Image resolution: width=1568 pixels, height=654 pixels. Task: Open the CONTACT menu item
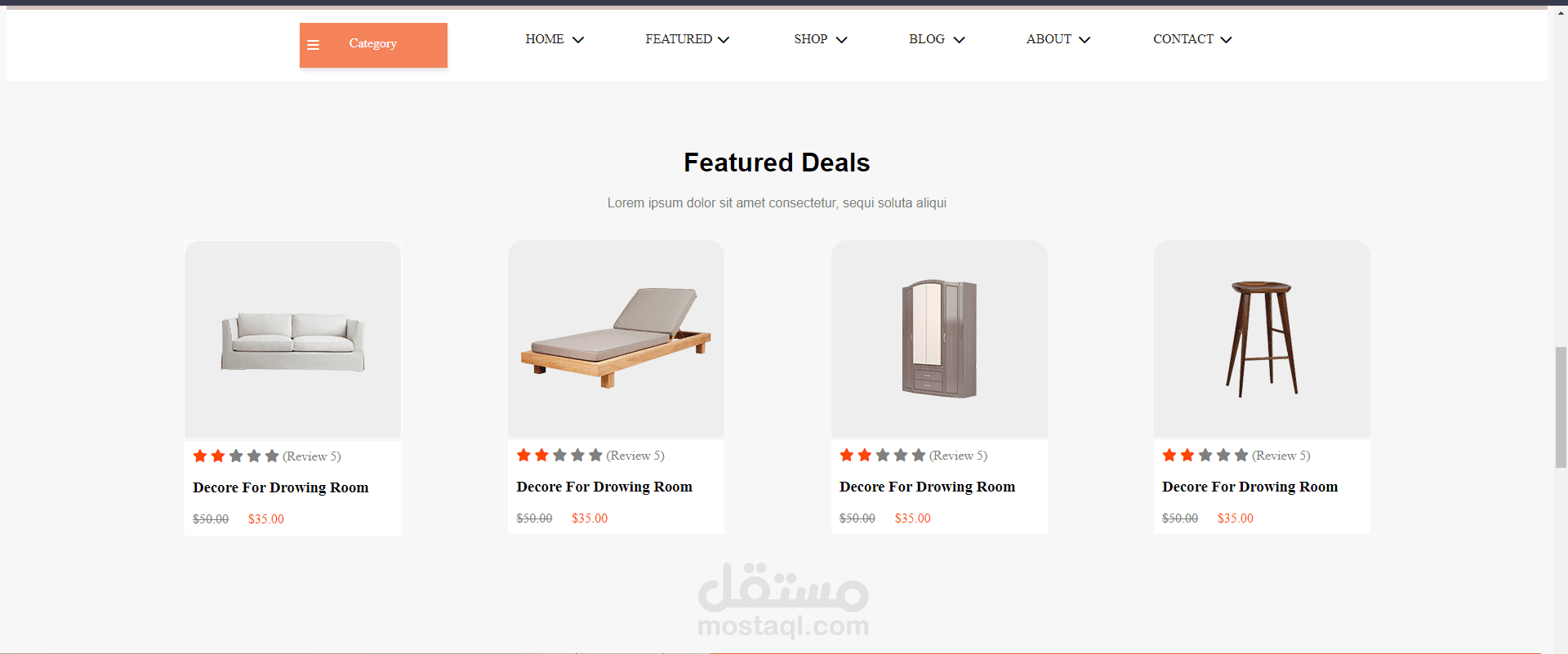pyautogui.click(x=1183, y=39)
